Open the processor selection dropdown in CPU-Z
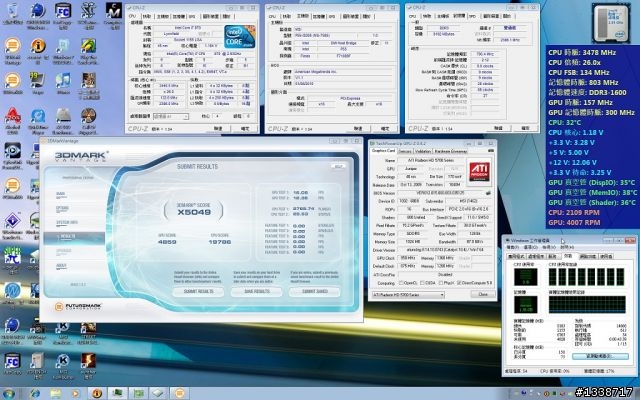The height and width of the screenshot is (400, 640). (171, 116)
